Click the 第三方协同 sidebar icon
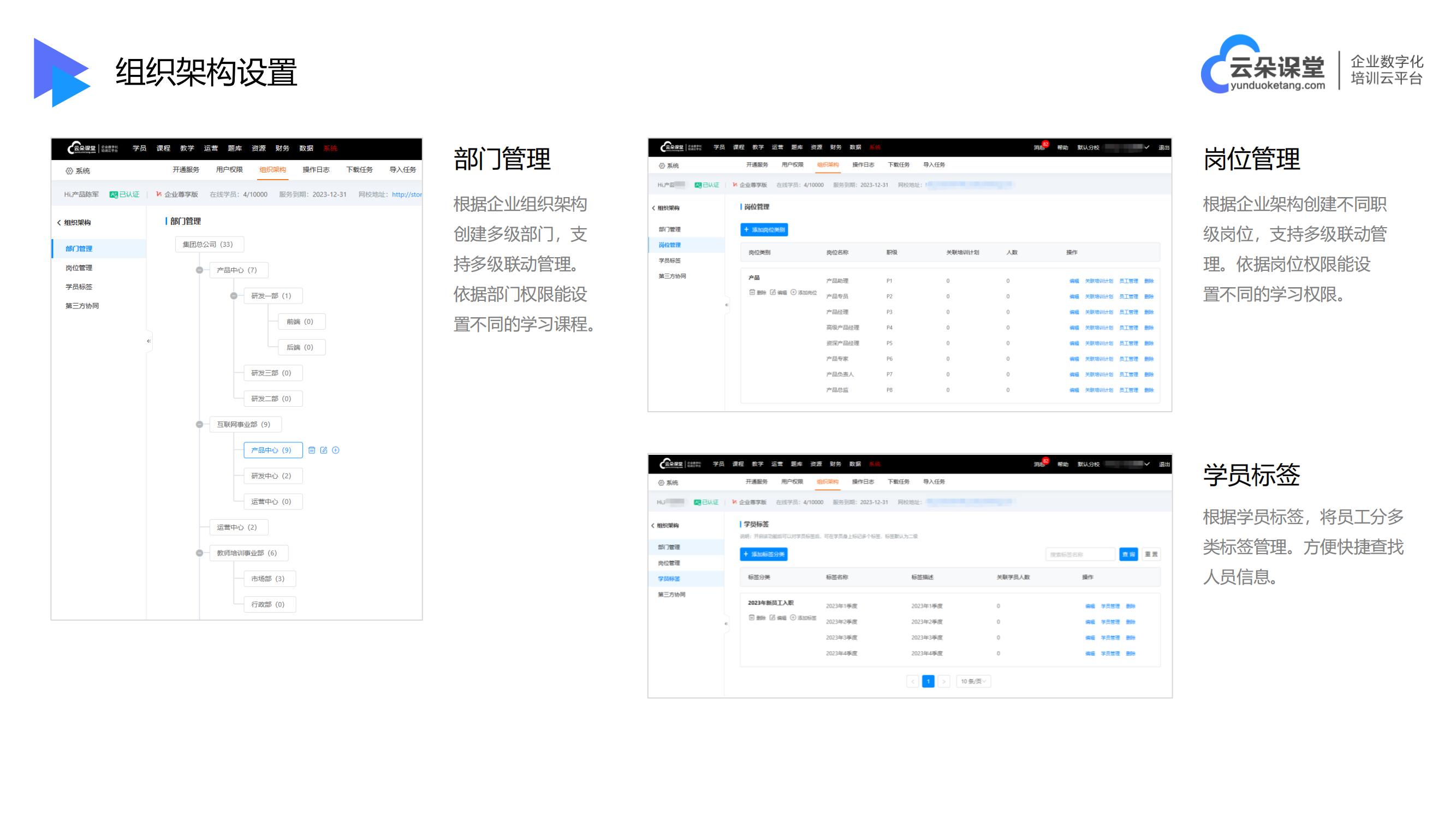Viewport: 1456px width, 819px height. [85, 307]
